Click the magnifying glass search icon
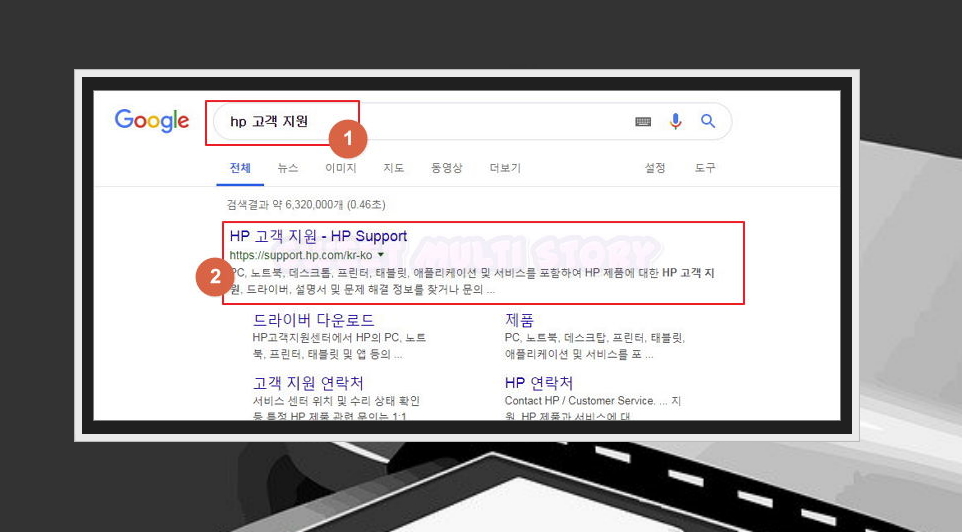The height and width of the screenshot is (532, 962). [708, 121]
